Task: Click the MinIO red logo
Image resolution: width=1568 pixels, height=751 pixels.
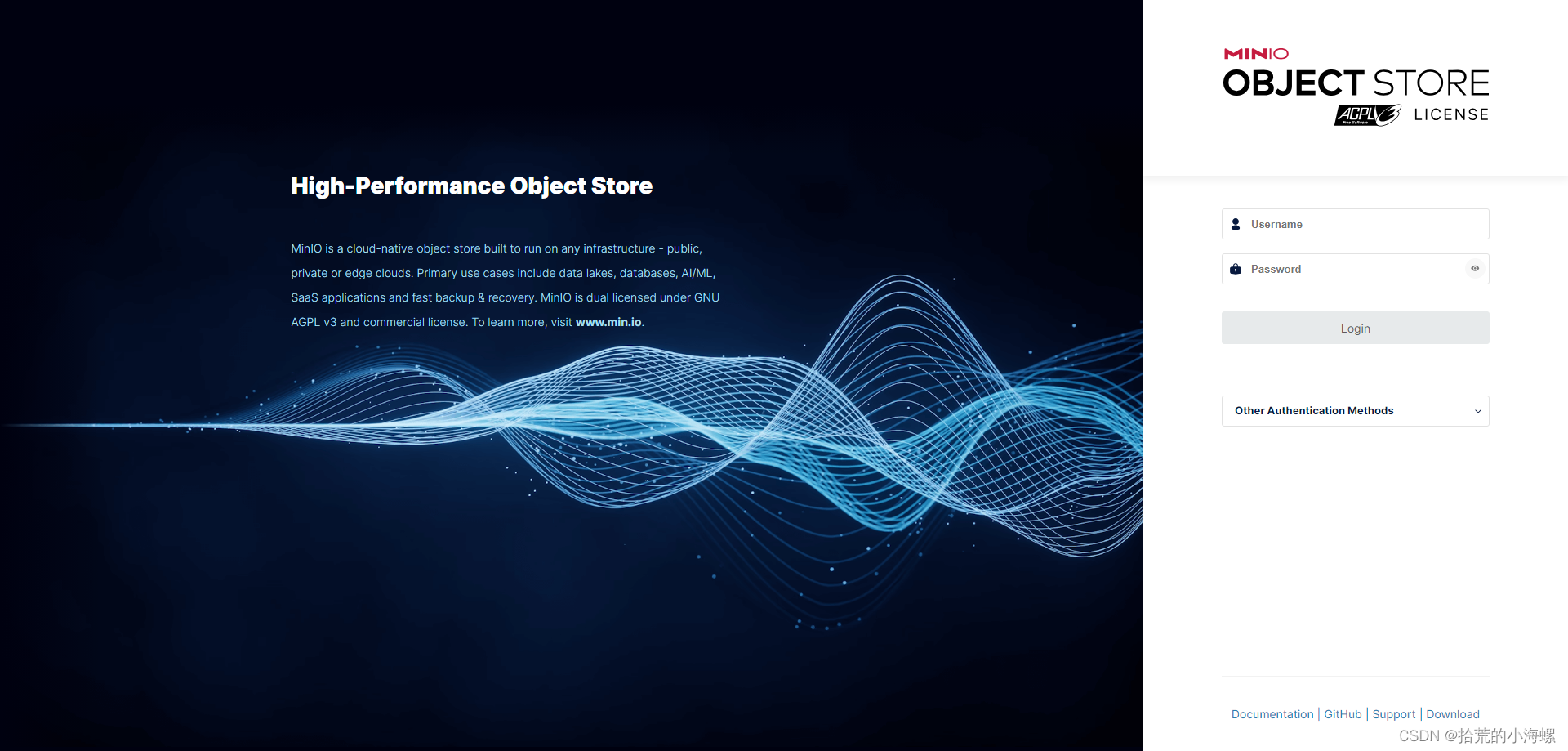Action: point(1256,54)
